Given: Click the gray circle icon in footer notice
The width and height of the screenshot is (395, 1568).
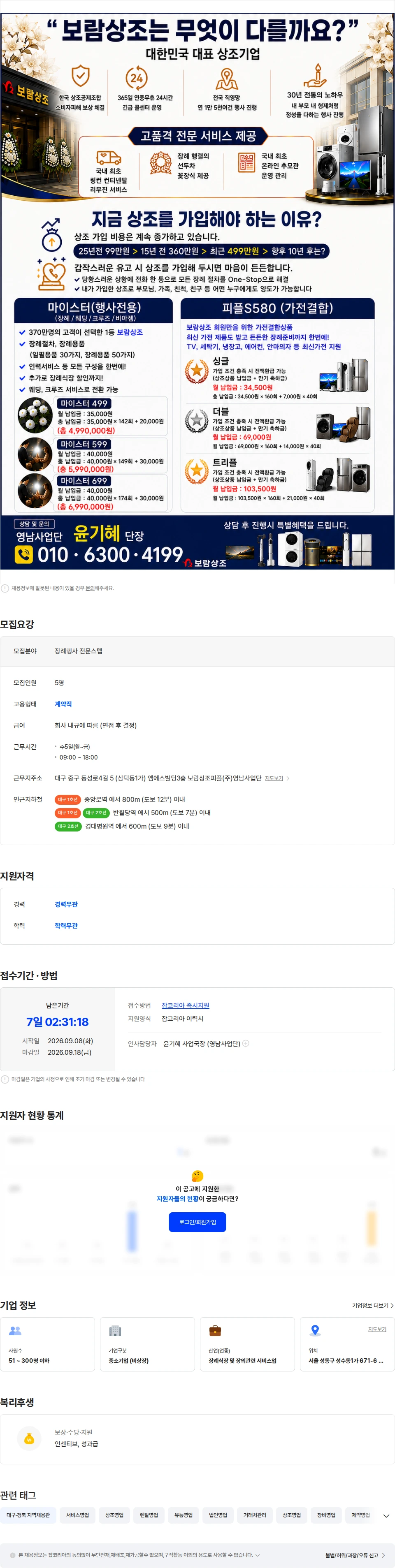Looking at the screenshot, I should [x=12, y=1555].
